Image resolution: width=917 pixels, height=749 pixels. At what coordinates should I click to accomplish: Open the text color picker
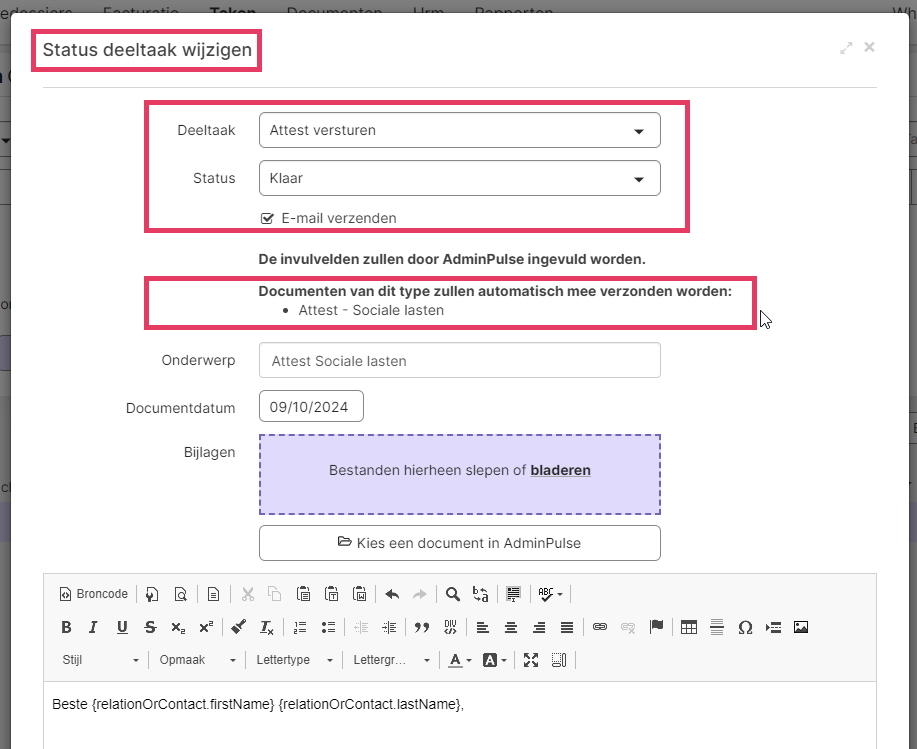click(x=460, y=660)
